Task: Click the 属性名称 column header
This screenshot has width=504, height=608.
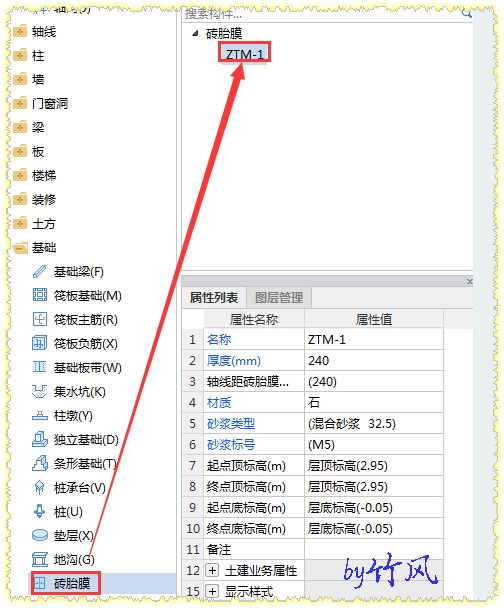Action: pos(254,319)
